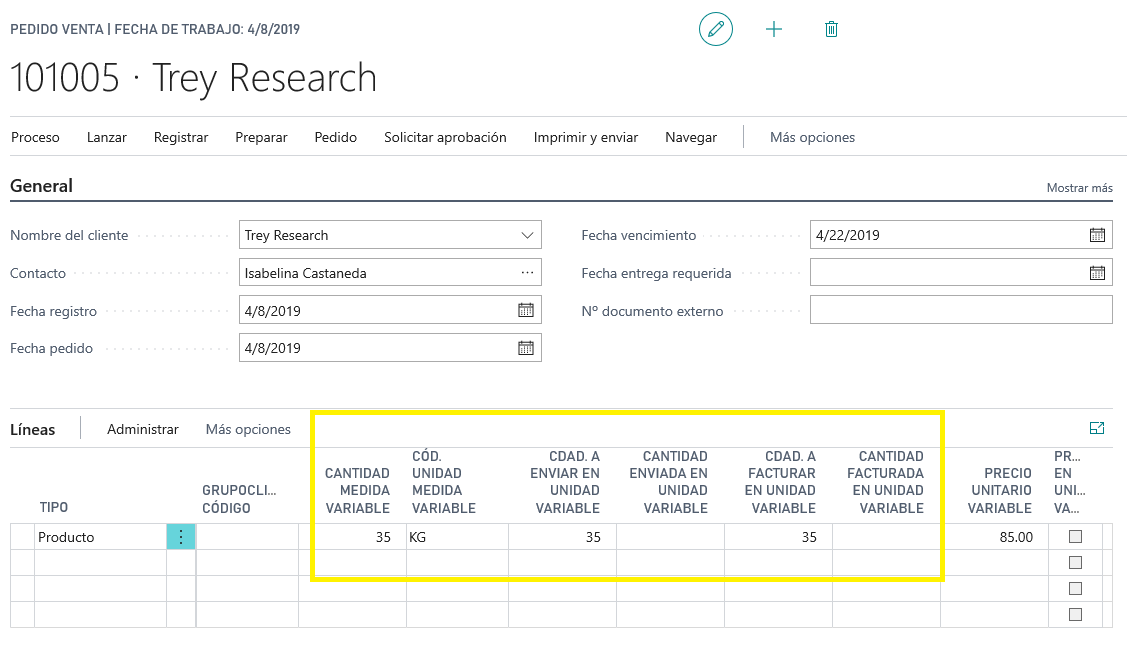Tick the checkbox in the fourth line row

tap(1075, 614)
